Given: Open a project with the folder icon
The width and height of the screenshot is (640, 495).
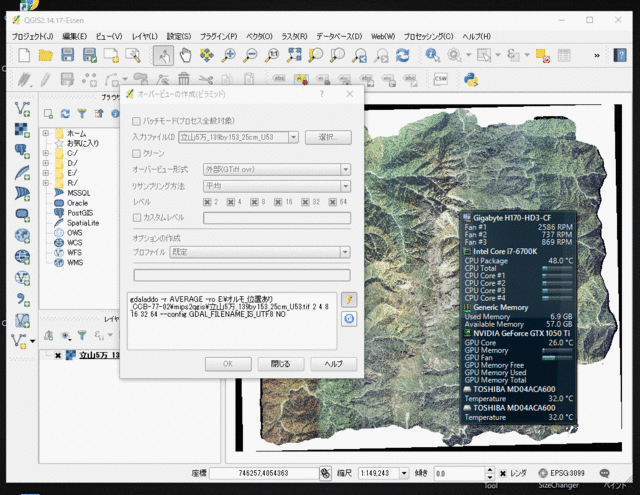Looking at the screenshot, I should point(46,55).
